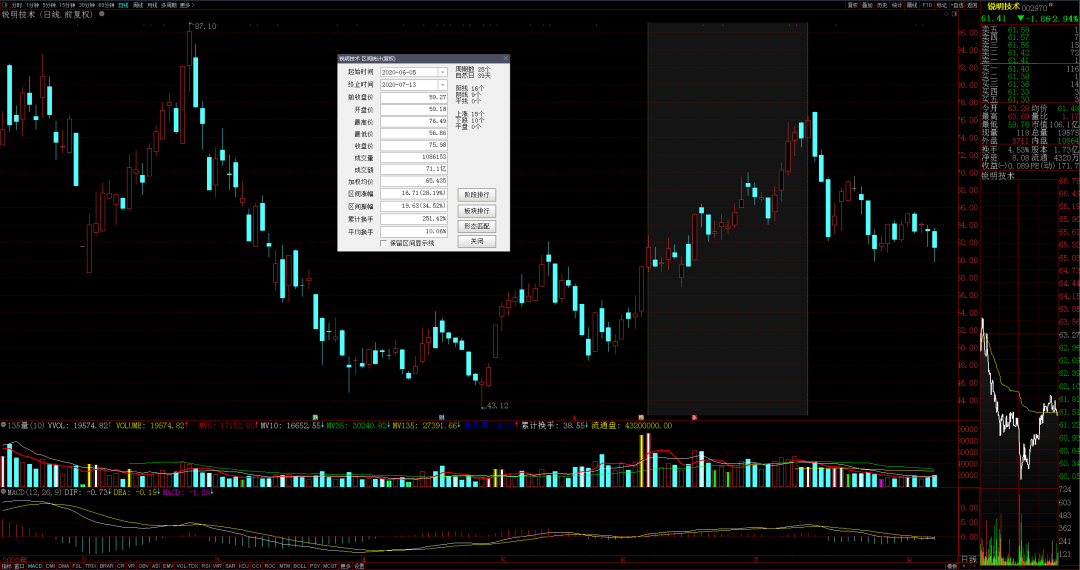Image resolution: width=1080 pixels, height=570 pixels.
Task: Click the 锐明技术 stock name in quote panel
Action: click(x=1004, y=6)
